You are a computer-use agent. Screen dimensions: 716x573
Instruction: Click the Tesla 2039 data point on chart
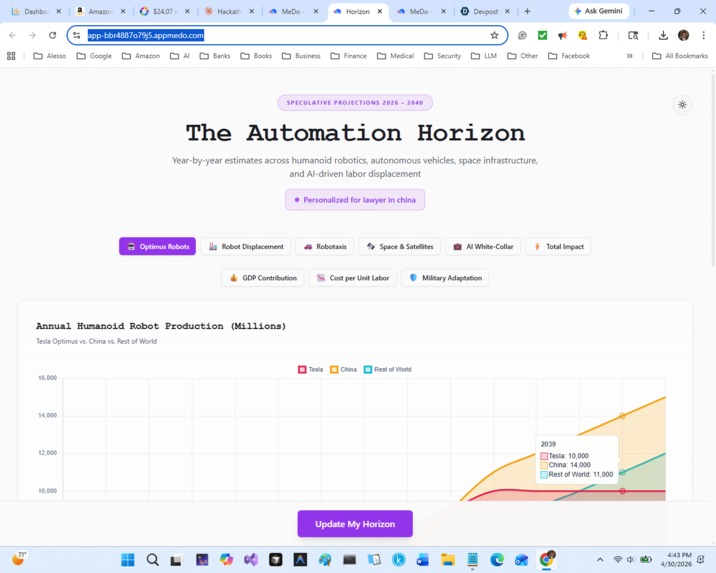[622, 491]
